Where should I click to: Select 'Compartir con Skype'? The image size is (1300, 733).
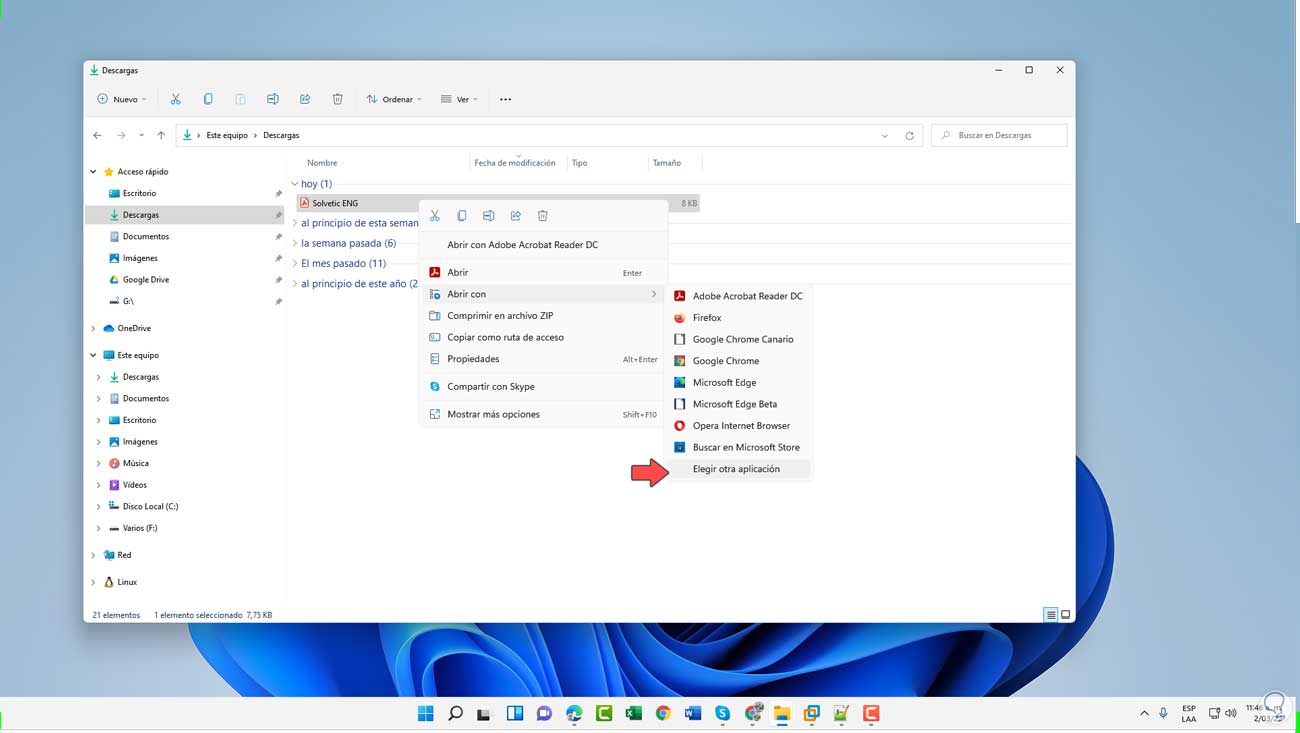543,386
